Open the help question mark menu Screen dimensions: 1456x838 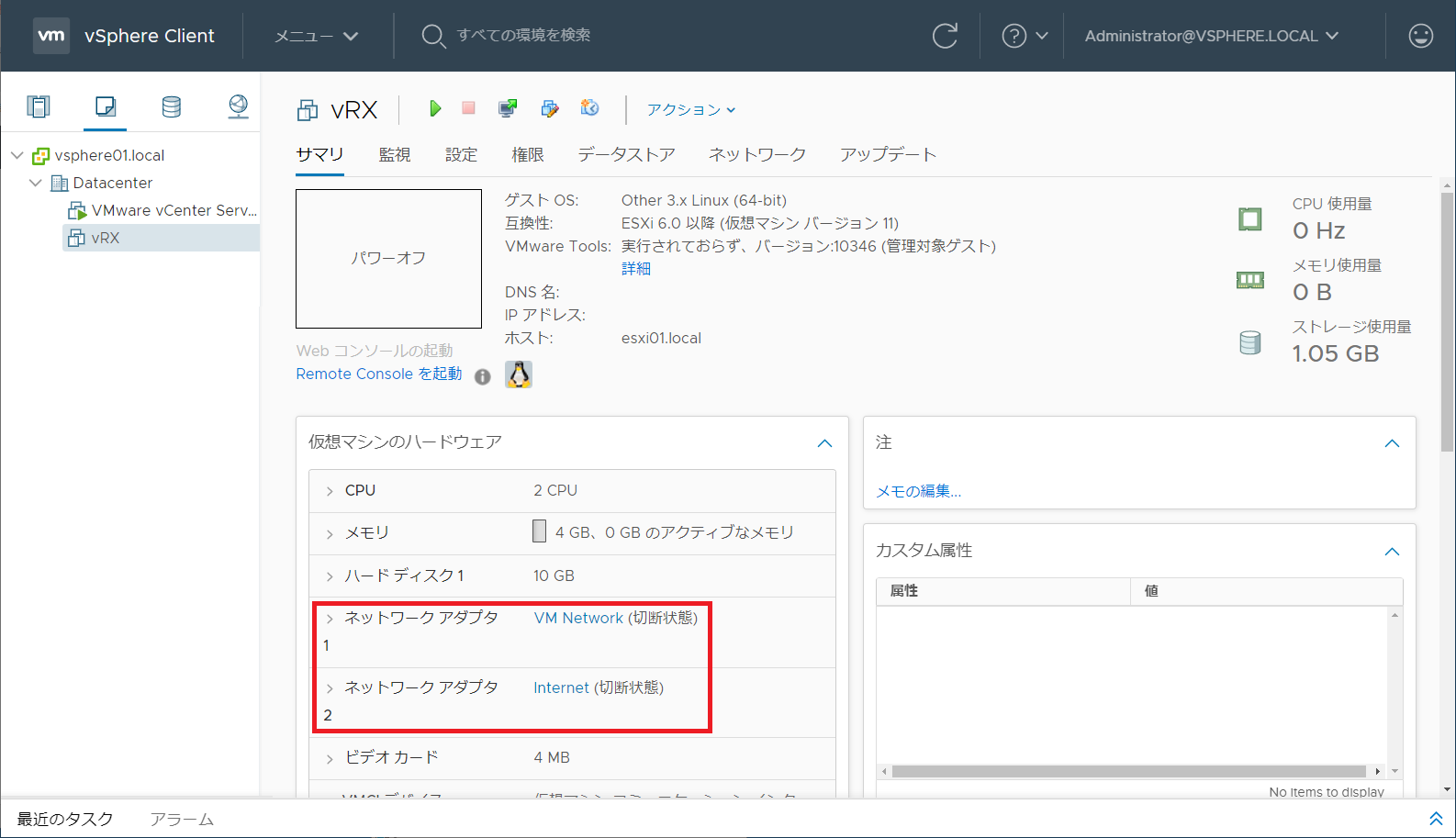coord(1024,36)
